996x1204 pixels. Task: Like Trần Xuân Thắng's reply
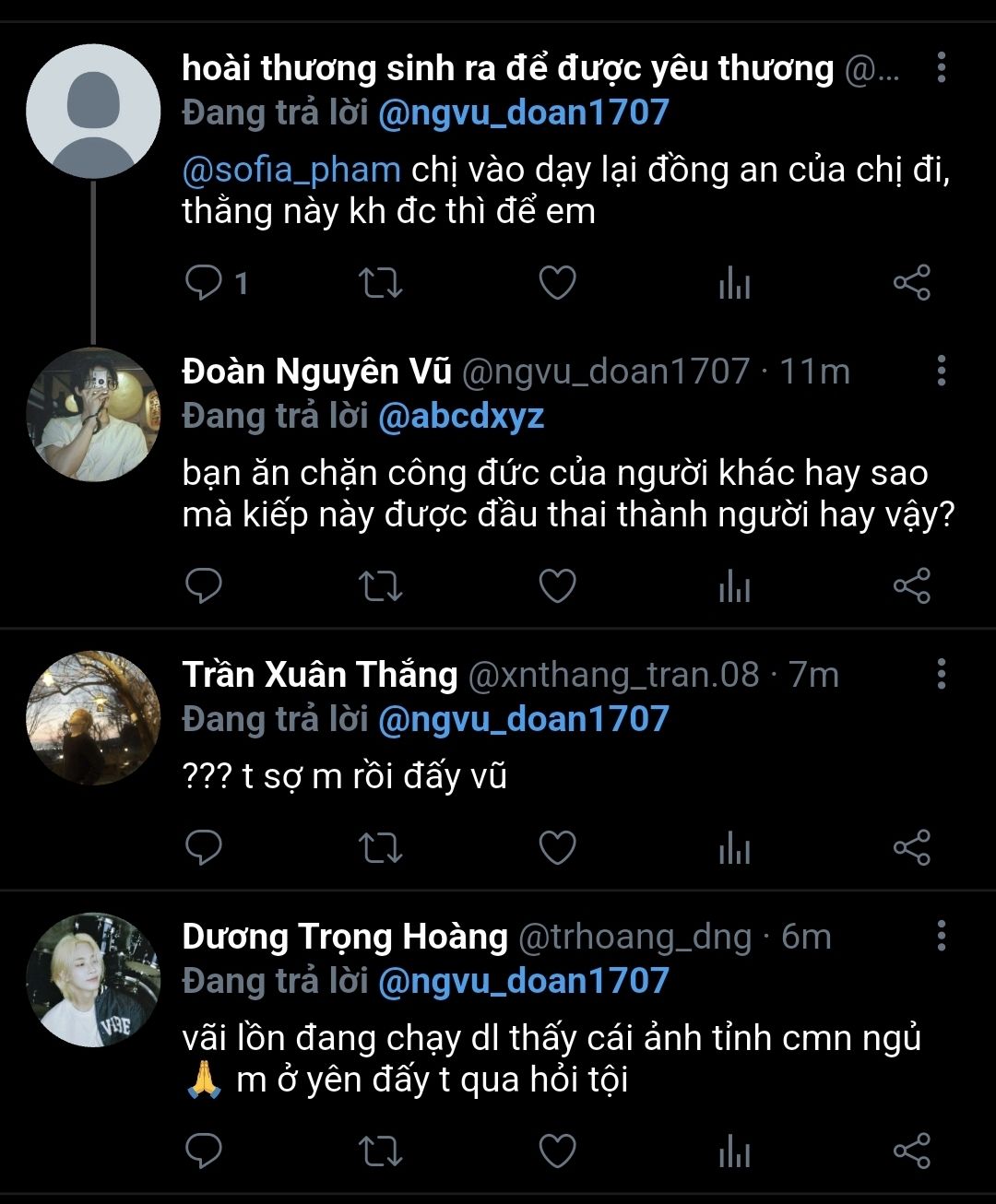pyautogui.click(x=557, y=848)
